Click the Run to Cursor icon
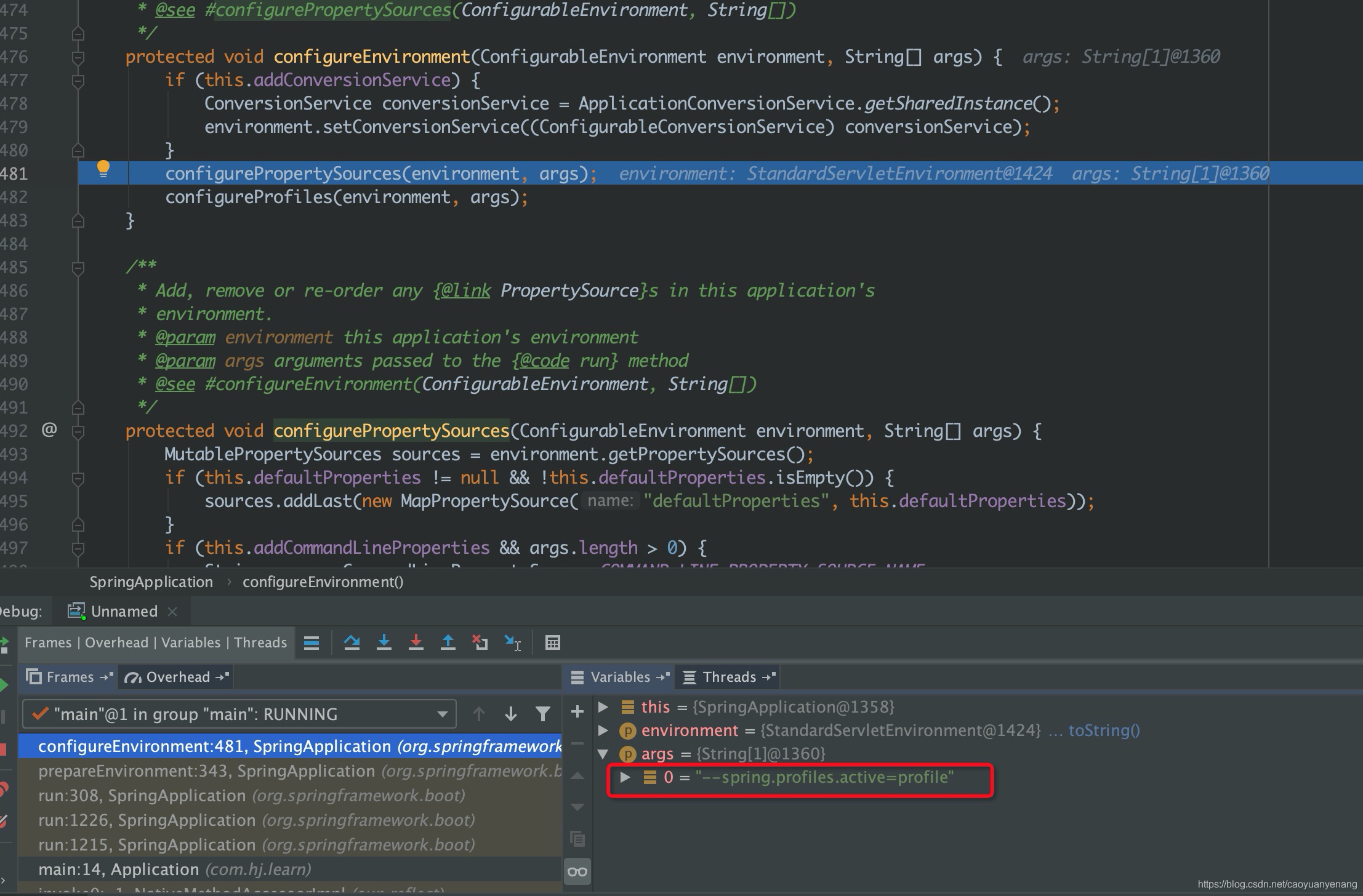 pos(512,642)
